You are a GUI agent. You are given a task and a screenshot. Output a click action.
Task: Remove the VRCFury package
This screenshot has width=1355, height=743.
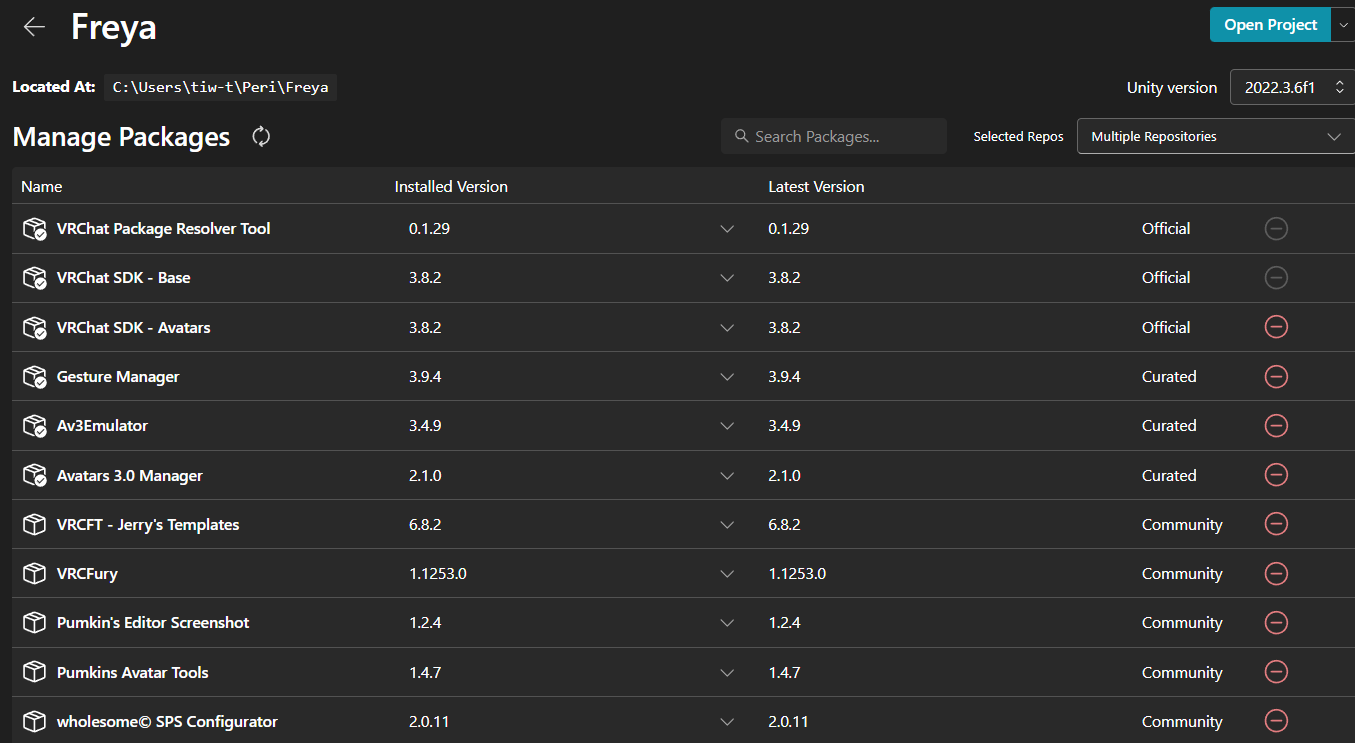[1276, 574]
